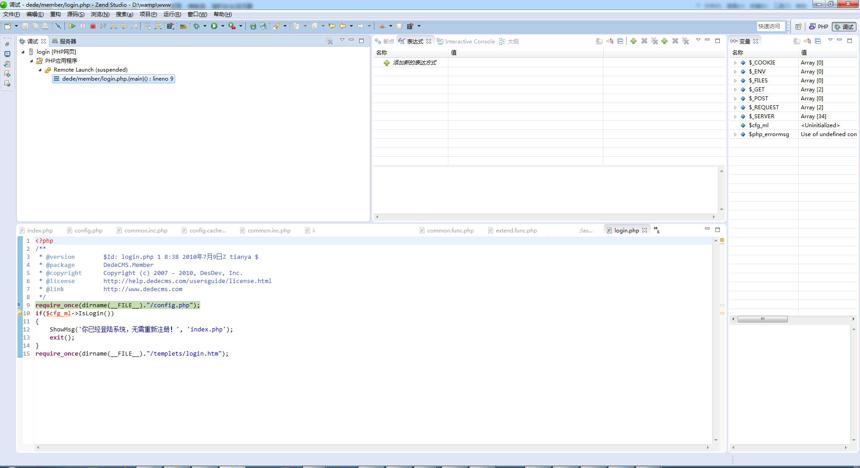Expand the $_GET variable array
This screenshot has width=860, height=468.
[735, 89]
